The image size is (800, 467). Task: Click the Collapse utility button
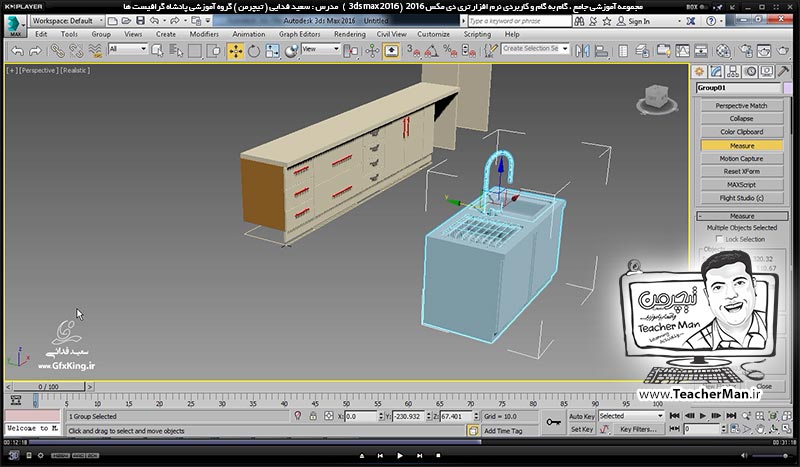pos(741,118)
